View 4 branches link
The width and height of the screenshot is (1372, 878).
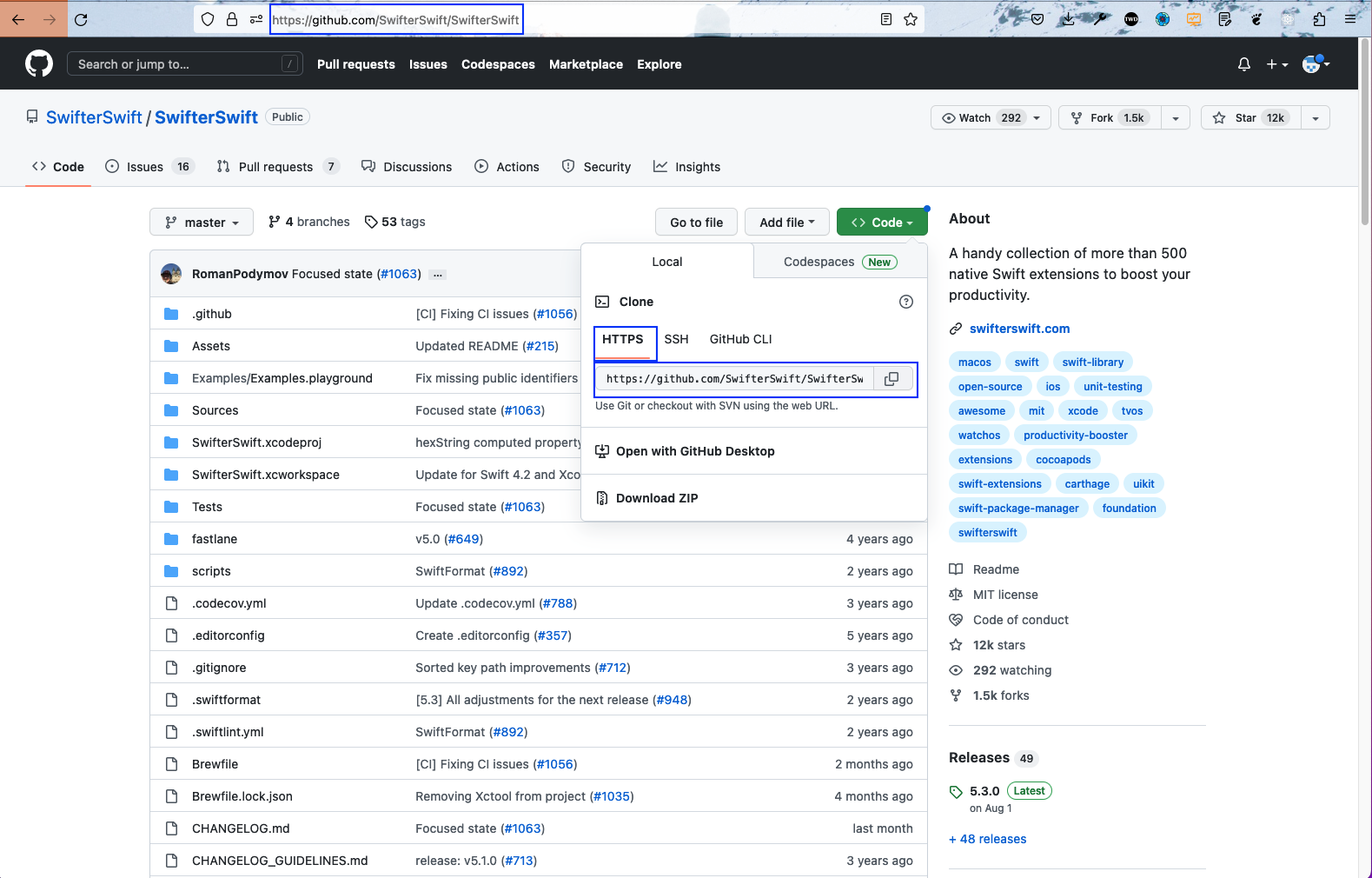(309, 222)
